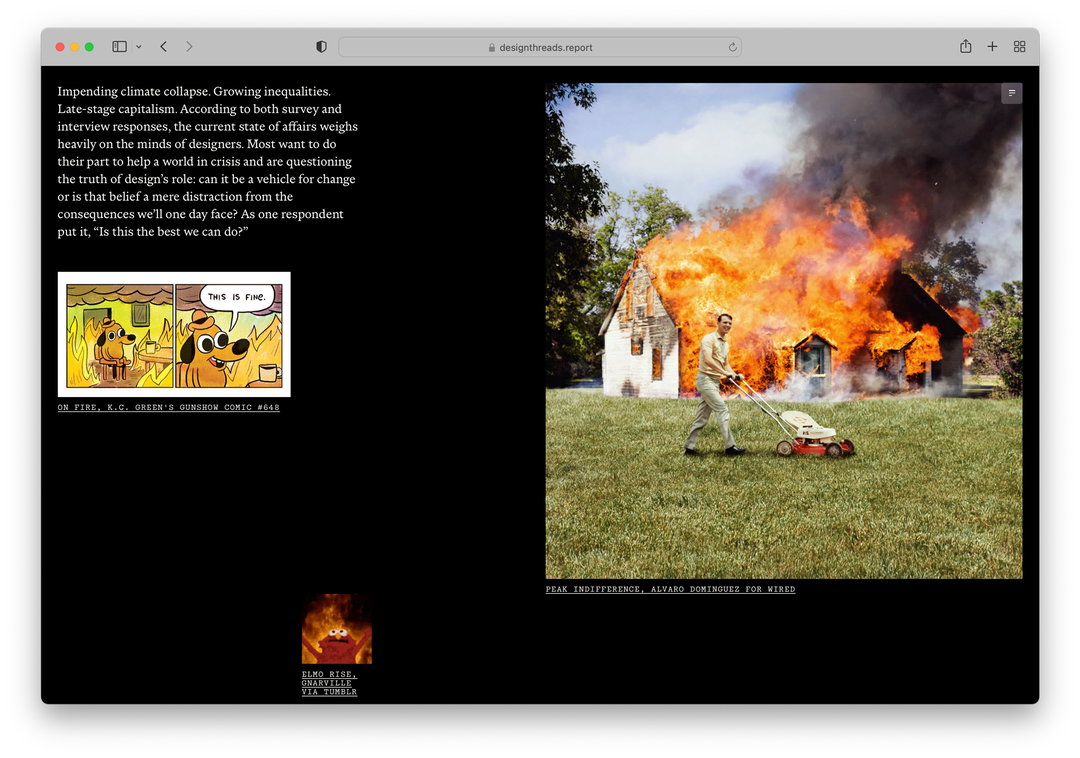Click the paragraph starting "Impending climate collapse"
The height and width of the screenshot is (758, 1080).
click(x=208, y=161)
